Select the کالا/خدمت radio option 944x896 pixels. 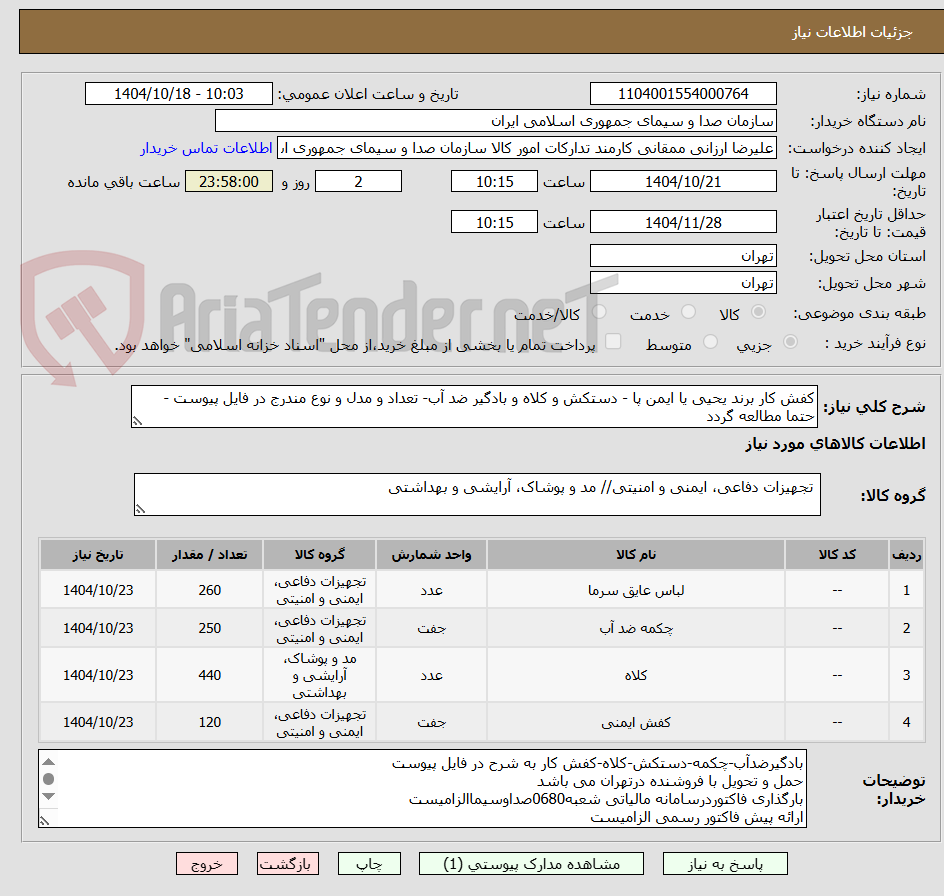599,311
